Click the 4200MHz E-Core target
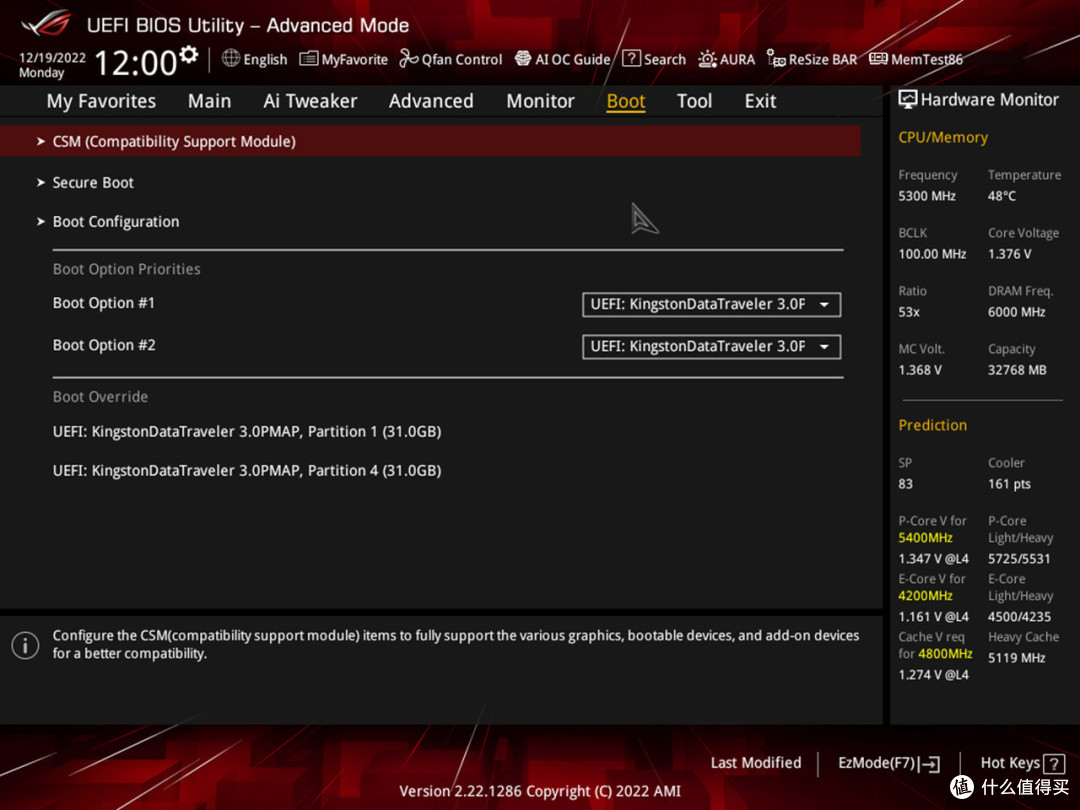The image size is (1080, 810). coord(926,596)
